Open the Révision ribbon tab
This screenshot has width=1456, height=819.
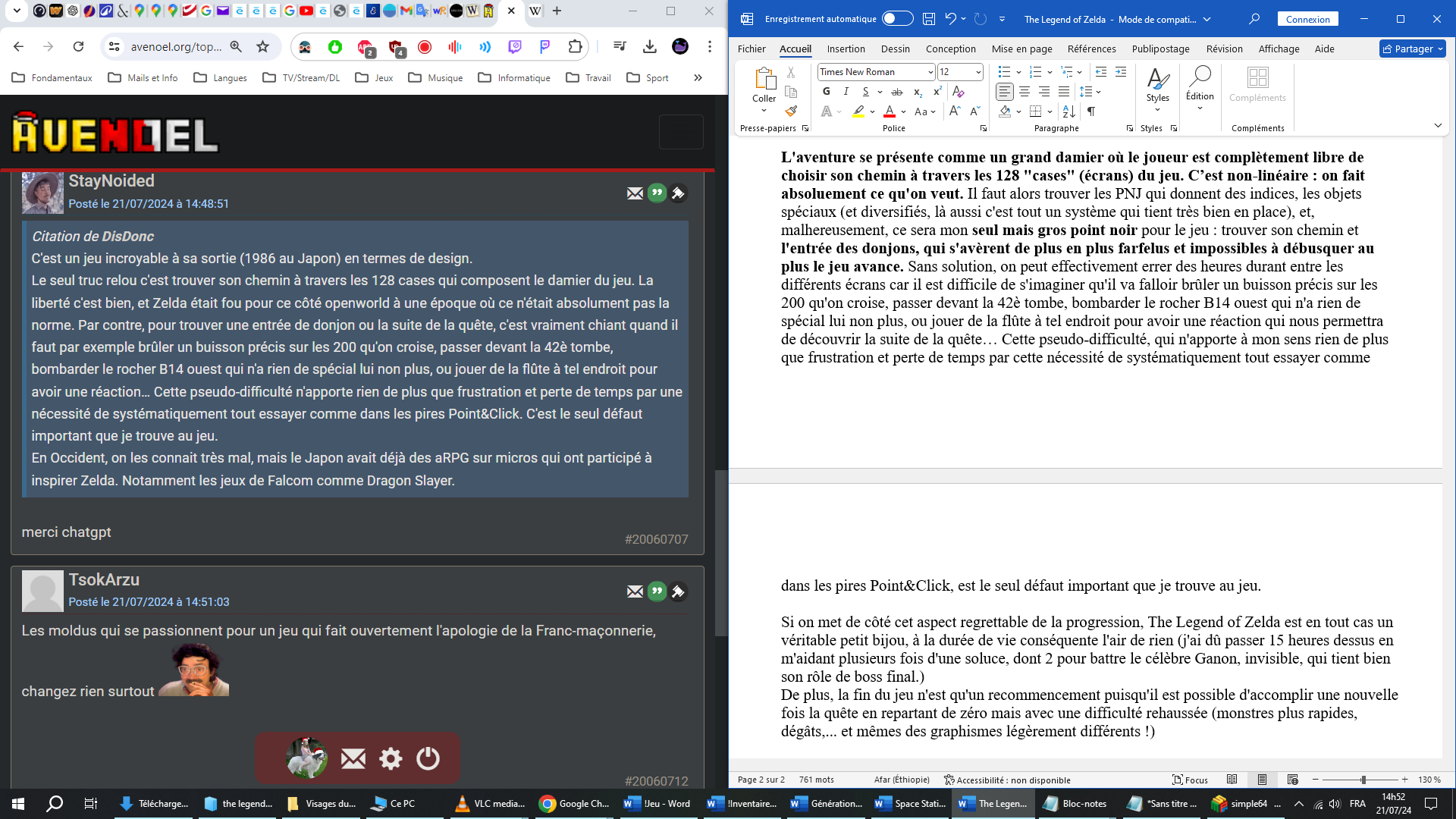click(1224, 49)
